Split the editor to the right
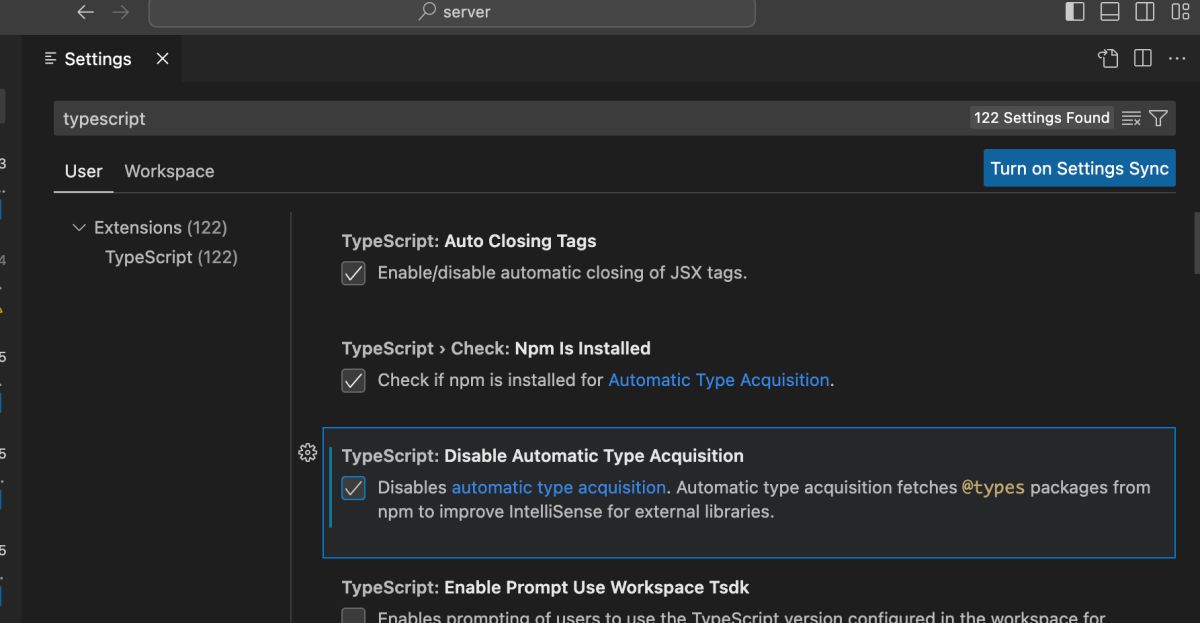 pyautogui.click(x=1143, y=59)
